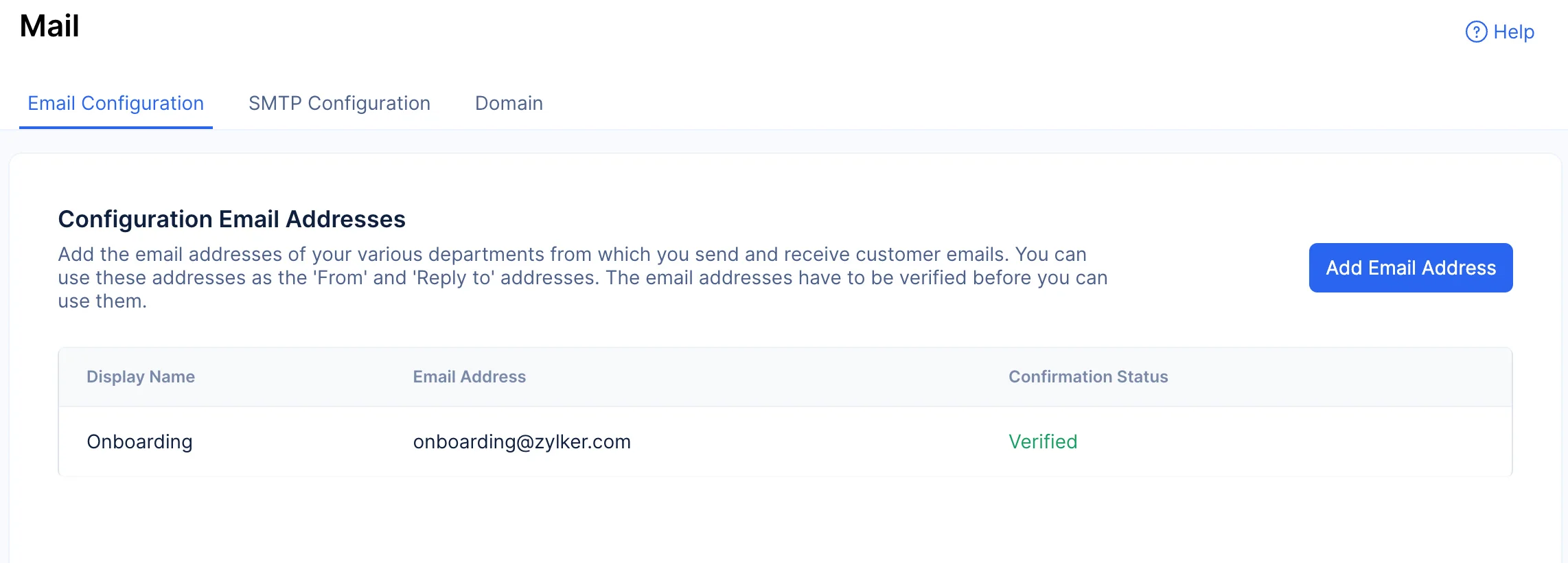This screenshot has height=563, width=1568.
Task: Open the SMTP Configuration tab
Action: point(339,103)
